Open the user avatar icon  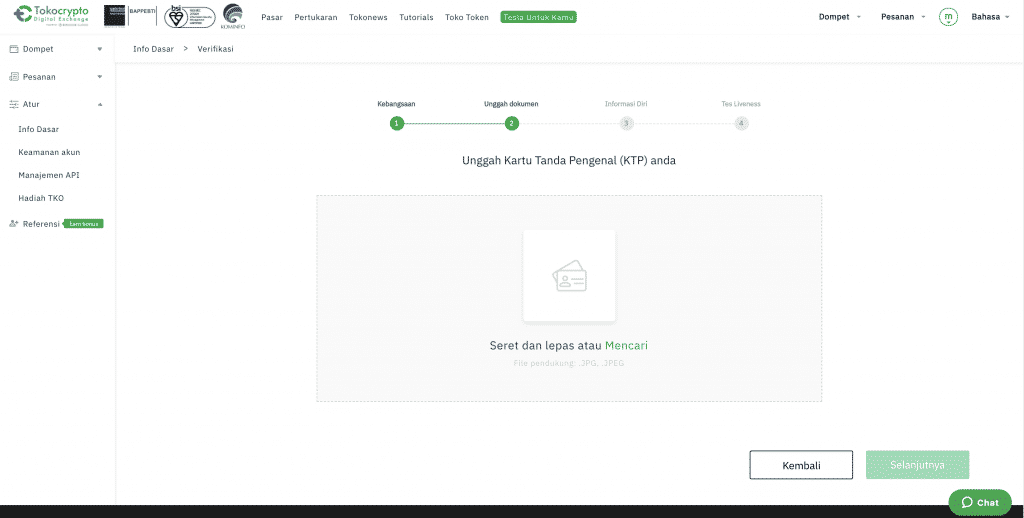pos(948,17)
